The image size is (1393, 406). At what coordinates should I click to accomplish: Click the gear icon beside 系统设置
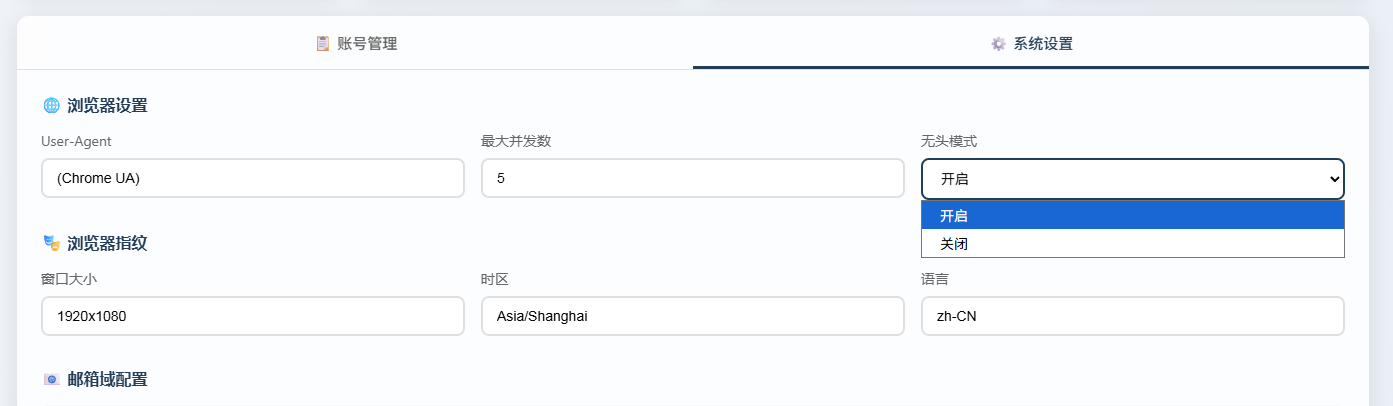pos(998,43)
